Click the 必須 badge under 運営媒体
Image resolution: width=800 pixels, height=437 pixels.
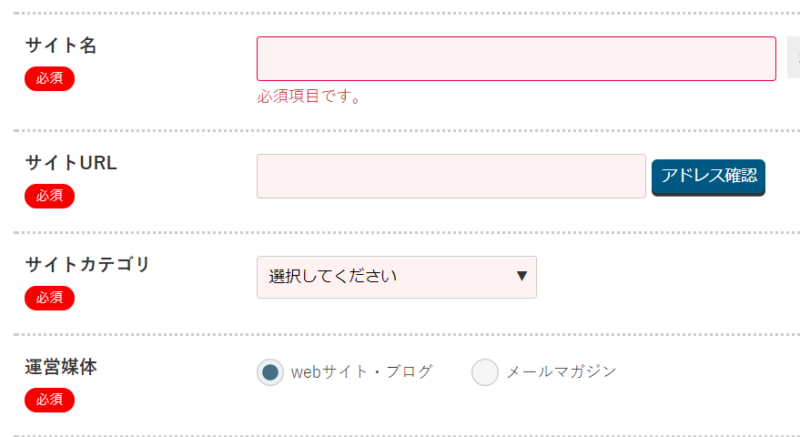[x=50, y=400]
